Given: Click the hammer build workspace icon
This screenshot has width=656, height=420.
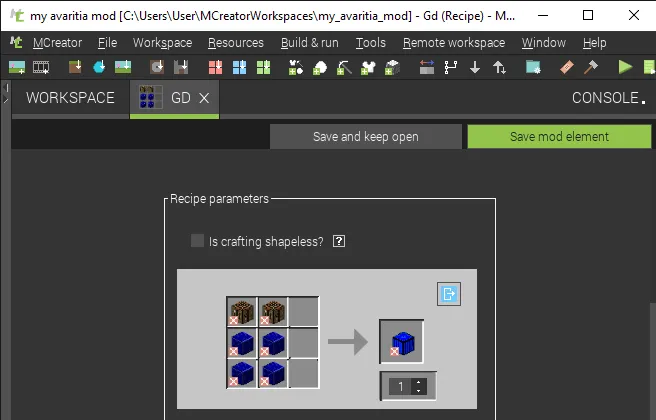Looking at the screenshot, I should click(591, 67).
